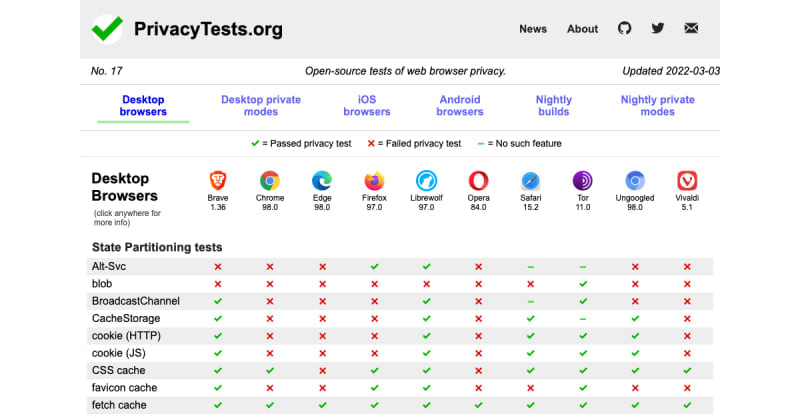The image size is (800, 418).
Task: Open the GitHub icon link
Action: click(624, 28)
